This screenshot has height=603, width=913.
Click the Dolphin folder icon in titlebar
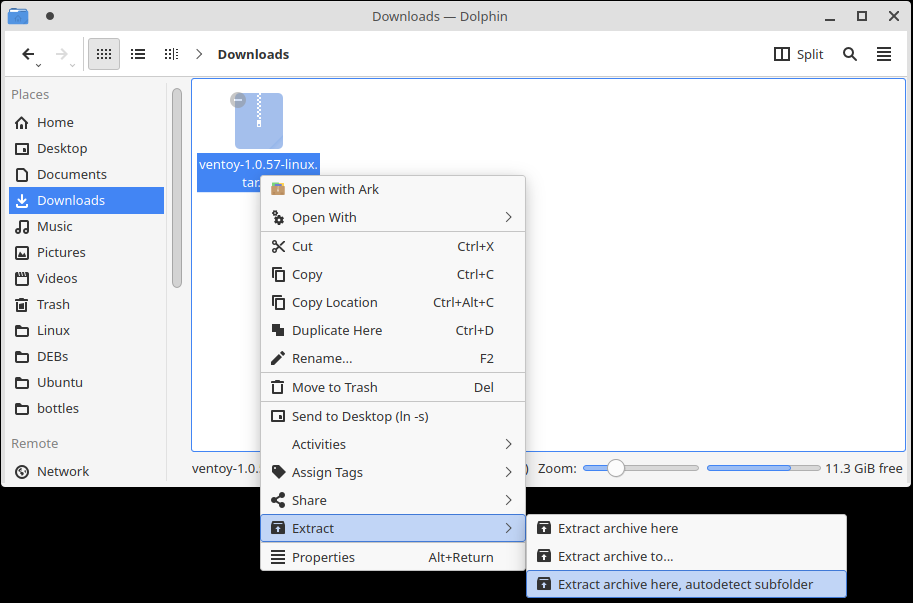coord(18,16)
